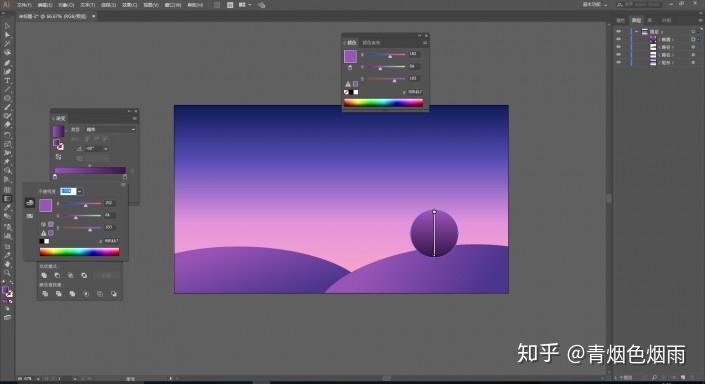Select the Hand tool
This screenshot has height=384, width=705.
(7, 264)
